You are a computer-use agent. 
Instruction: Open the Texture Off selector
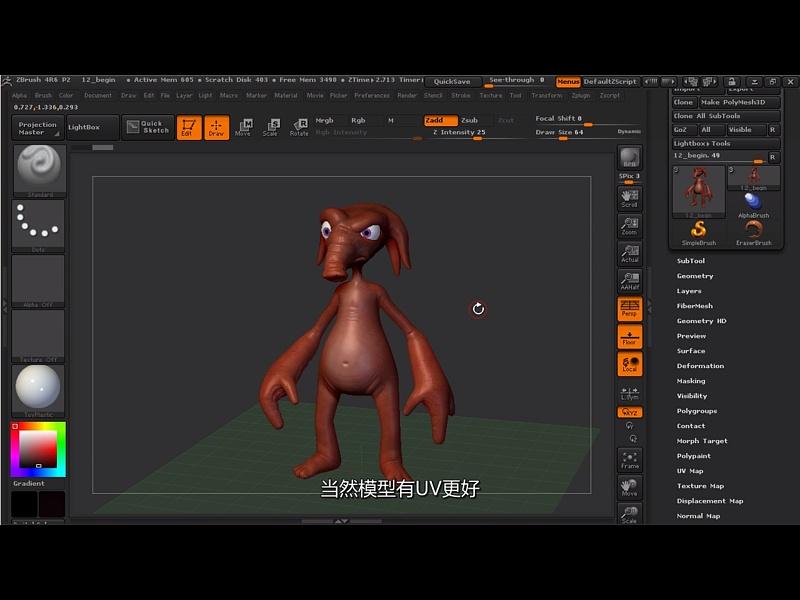[39, 336]
